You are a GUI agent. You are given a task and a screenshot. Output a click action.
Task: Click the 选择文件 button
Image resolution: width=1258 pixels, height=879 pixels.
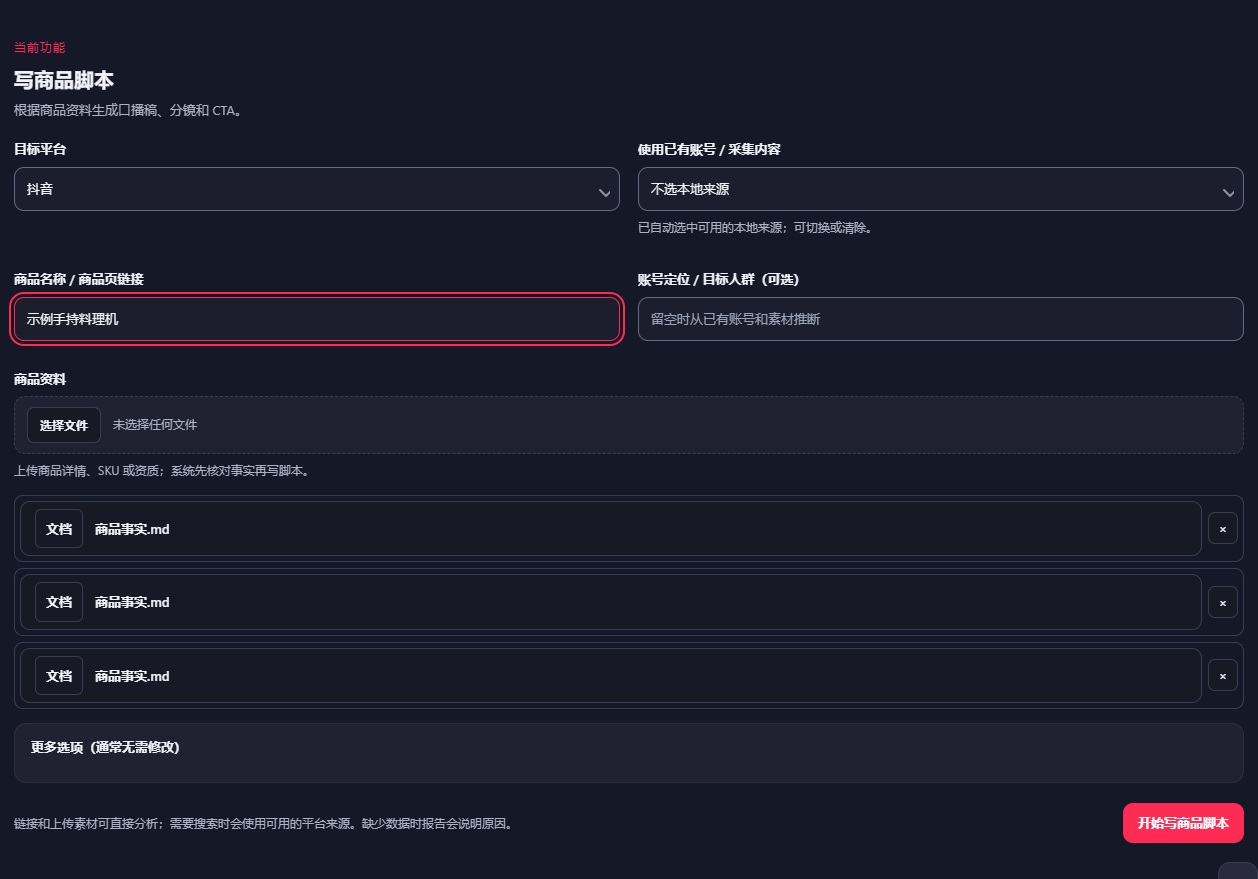click(x=64, y=425)
